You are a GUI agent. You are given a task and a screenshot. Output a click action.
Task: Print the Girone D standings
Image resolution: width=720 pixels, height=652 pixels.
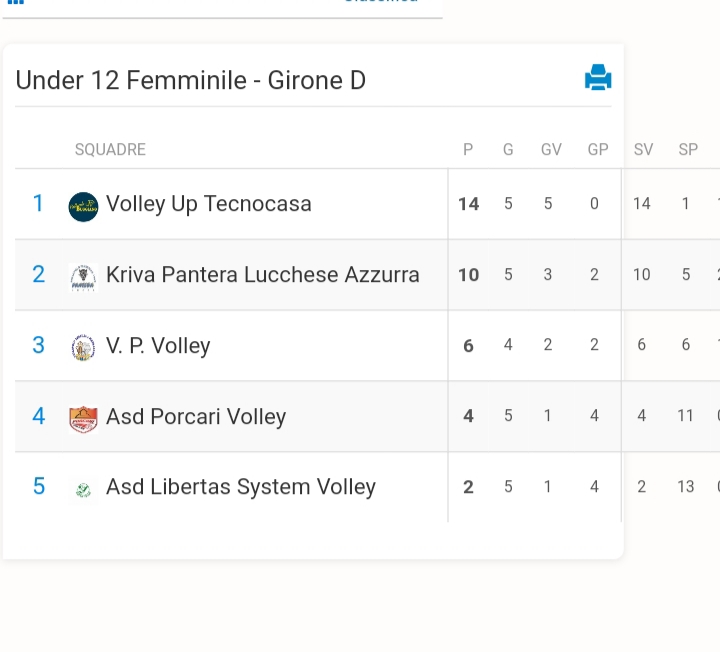tap(598, 77)
